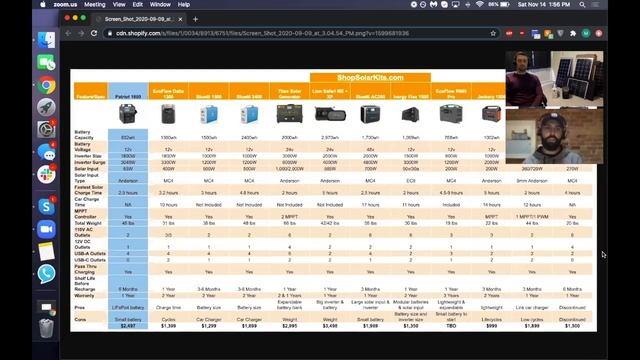Open the blue phone app in dock
Viewport: 640px width, 360px height.
click(46, 273)
